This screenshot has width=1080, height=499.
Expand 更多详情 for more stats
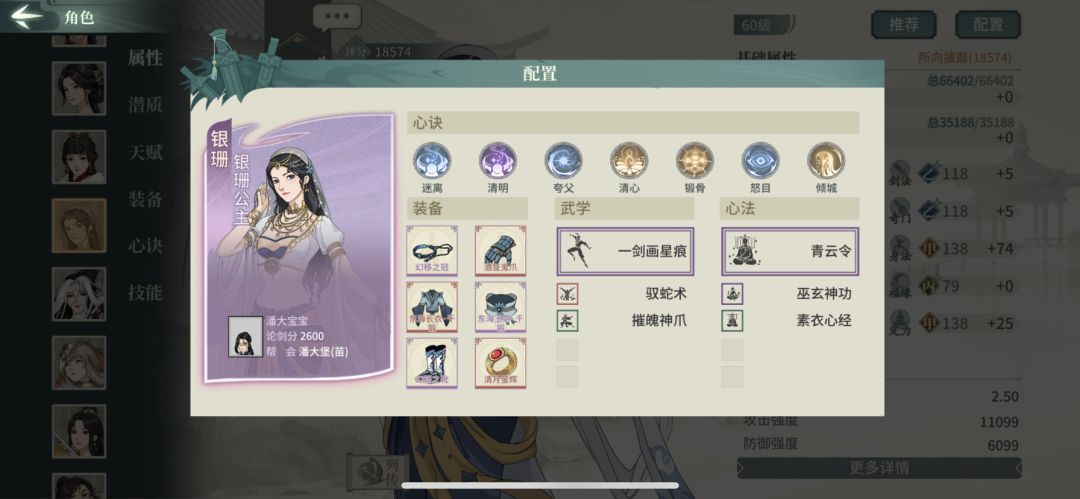click(x=879, y=468)
